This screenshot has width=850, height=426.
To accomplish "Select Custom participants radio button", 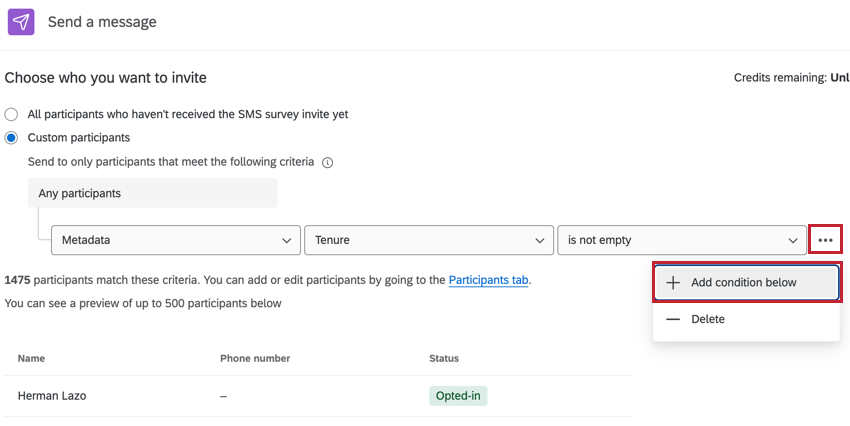I will click(12, 138).
